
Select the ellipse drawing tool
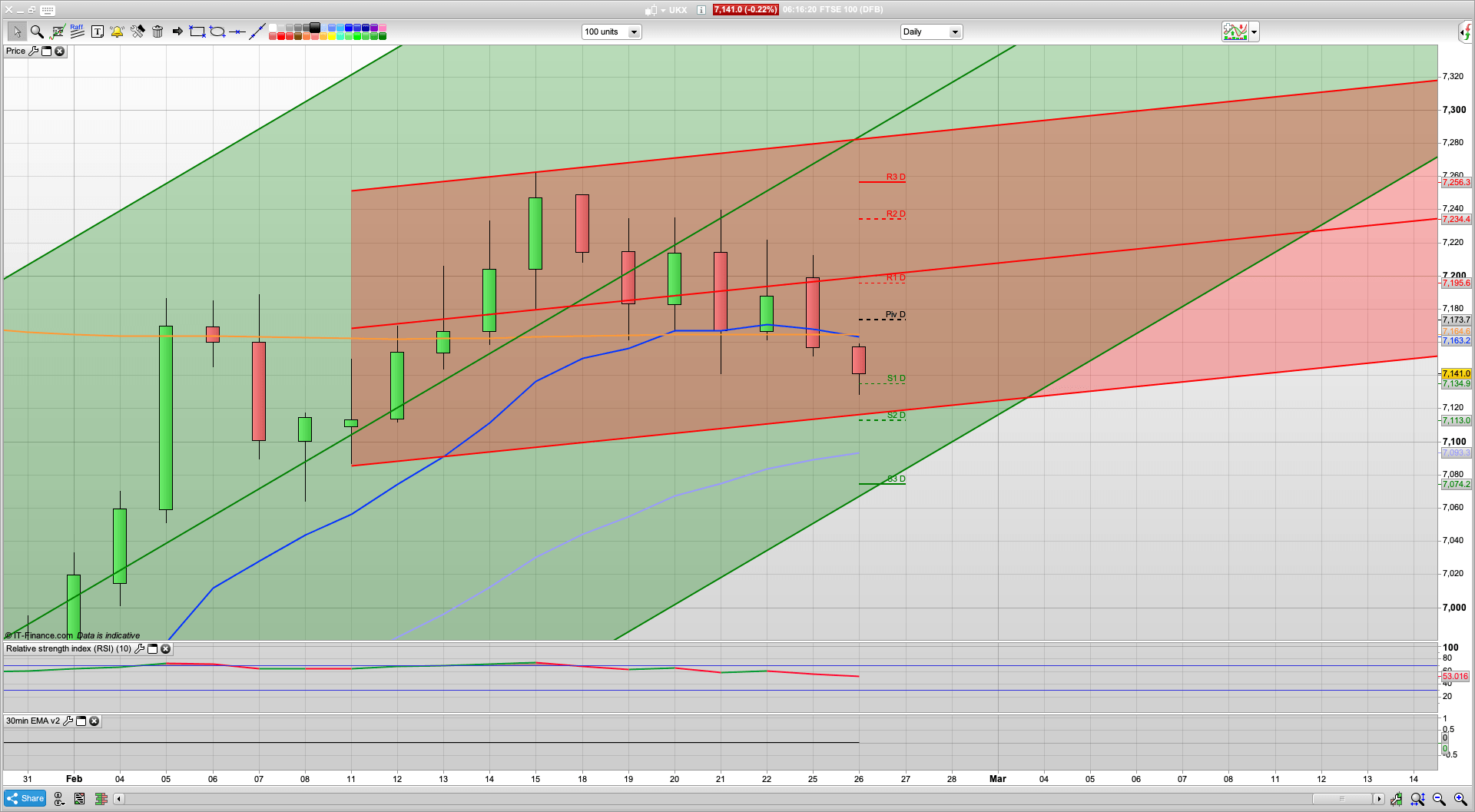(217, 31)
